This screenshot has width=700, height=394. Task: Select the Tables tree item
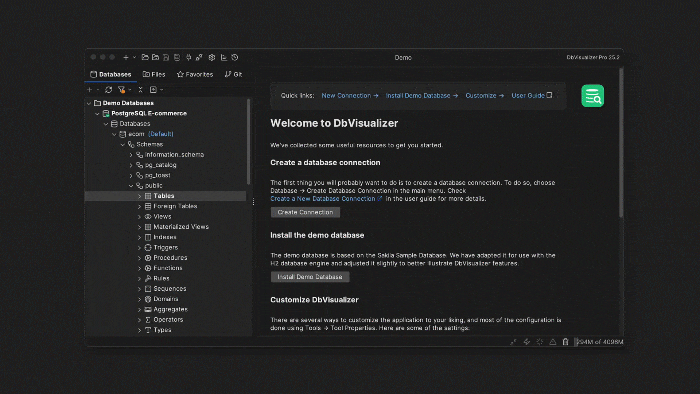164,196
